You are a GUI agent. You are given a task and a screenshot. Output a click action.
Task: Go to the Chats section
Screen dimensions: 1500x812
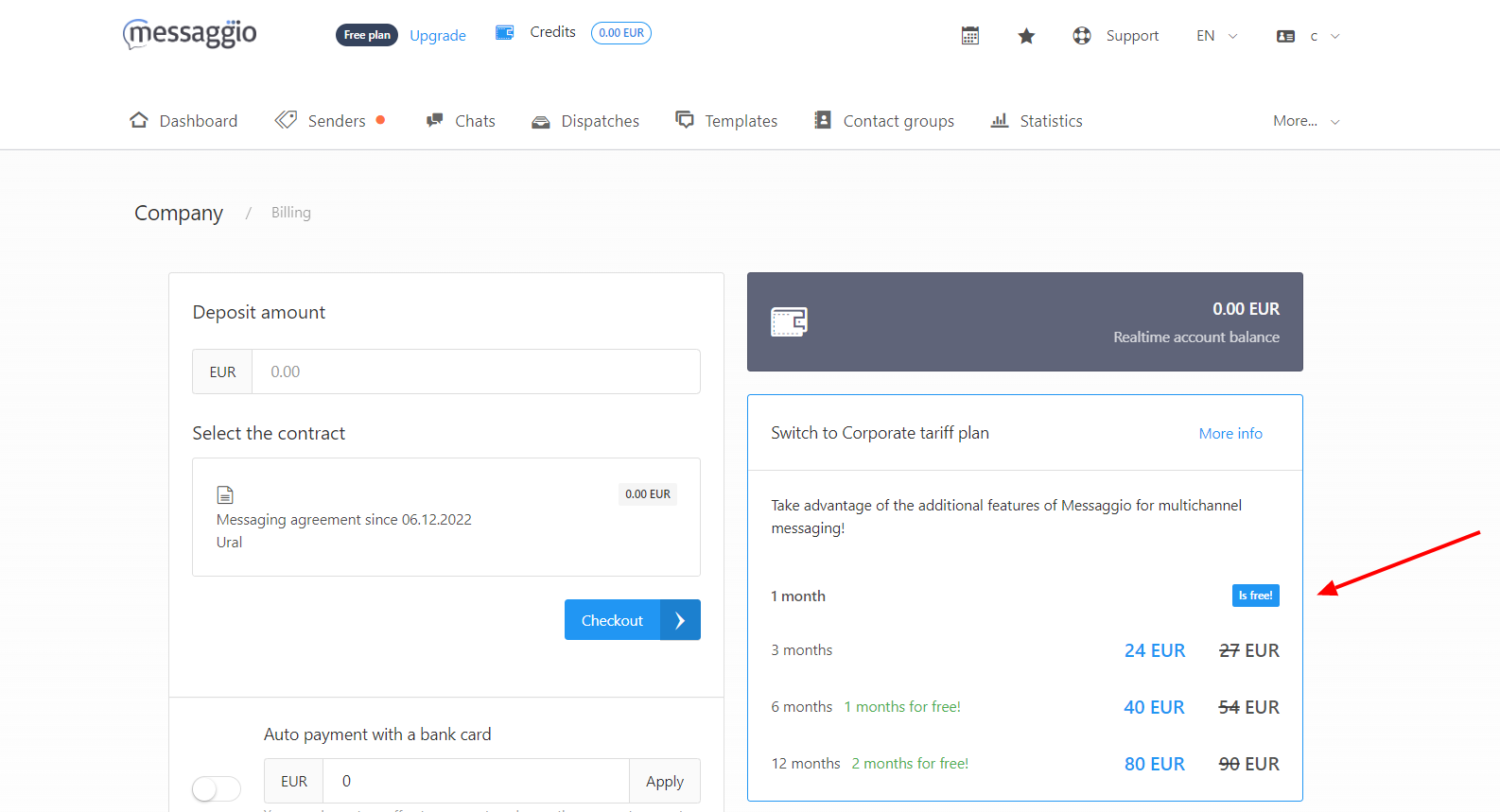tap(461, 121)
